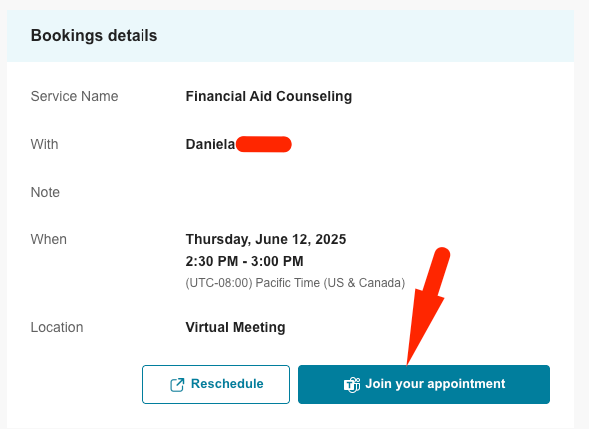Click the Join your appointment text
Image resolution: width=589 pixels, height=429 pixels.
(435, 384)
